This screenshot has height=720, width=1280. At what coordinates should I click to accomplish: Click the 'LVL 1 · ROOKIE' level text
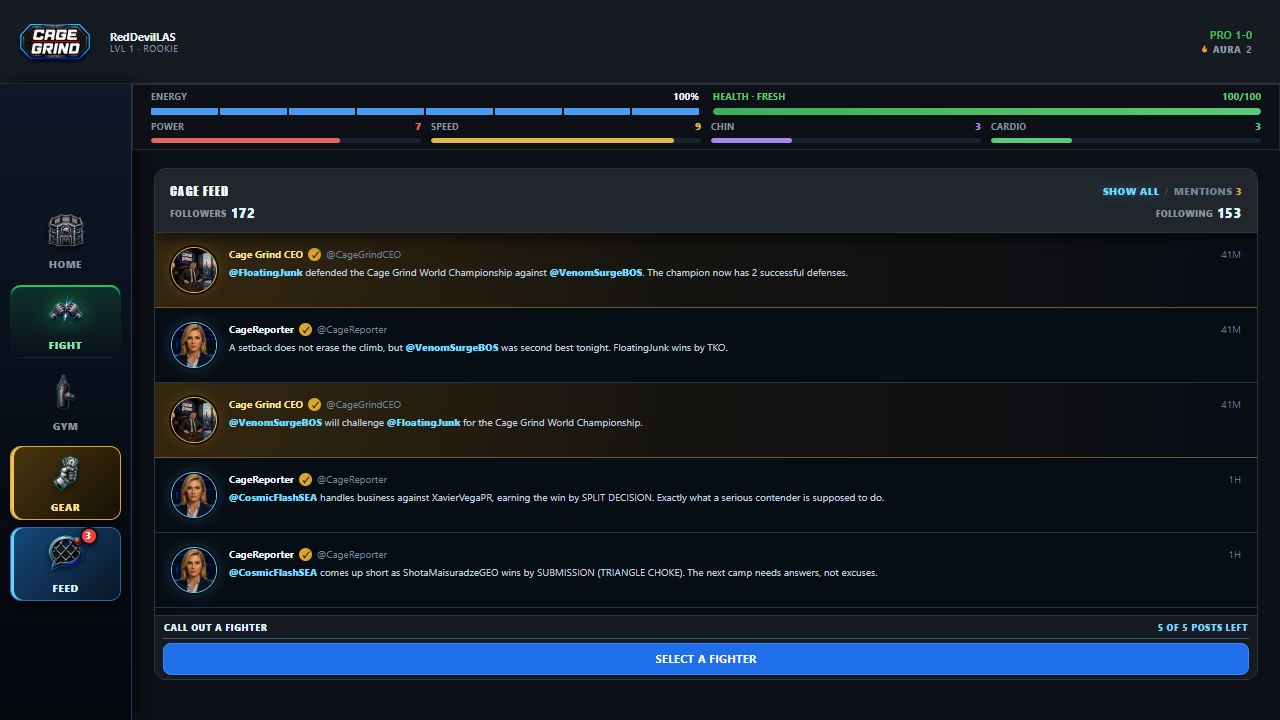144,49
